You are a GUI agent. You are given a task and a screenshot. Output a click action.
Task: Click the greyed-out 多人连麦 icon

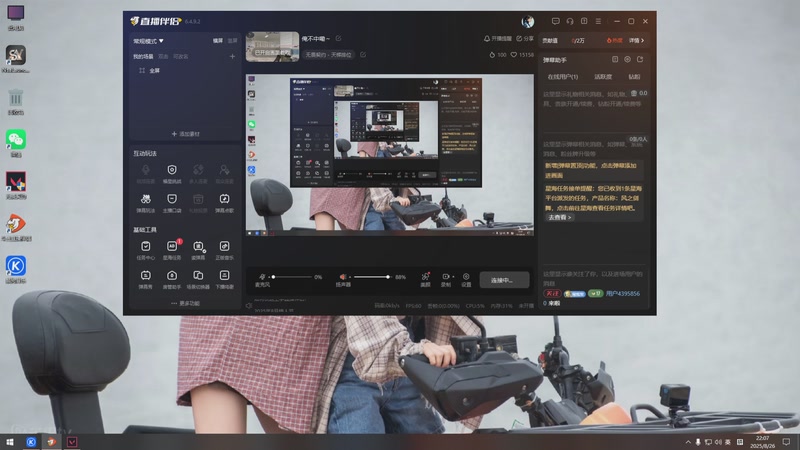click(198, 170)
